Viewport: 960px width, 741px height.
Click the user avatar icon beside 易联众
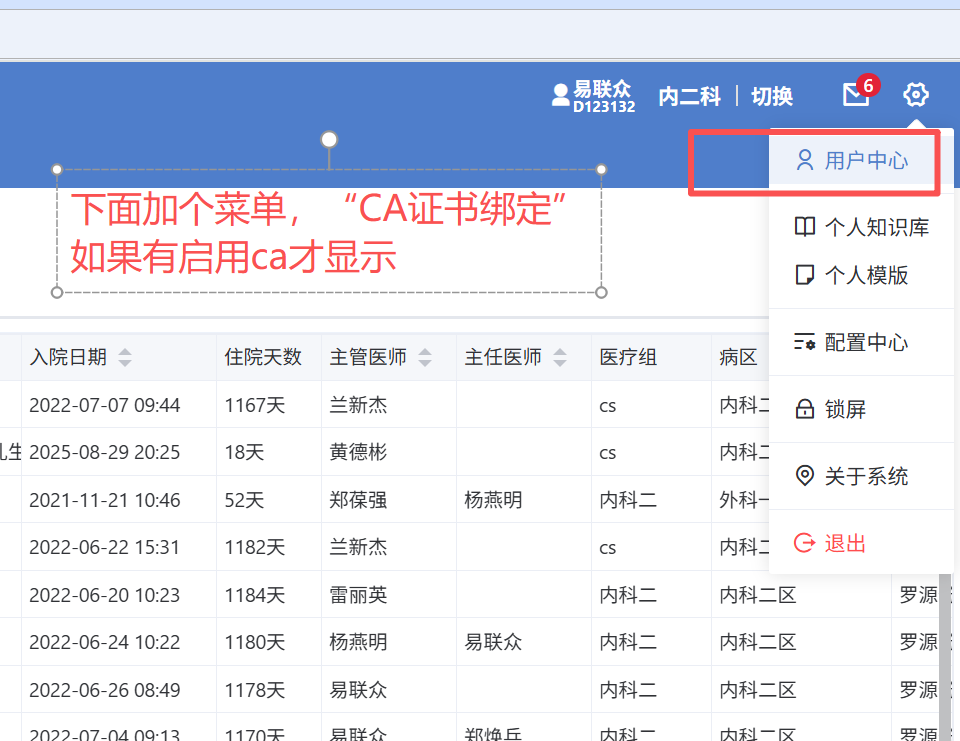point(560,95)
